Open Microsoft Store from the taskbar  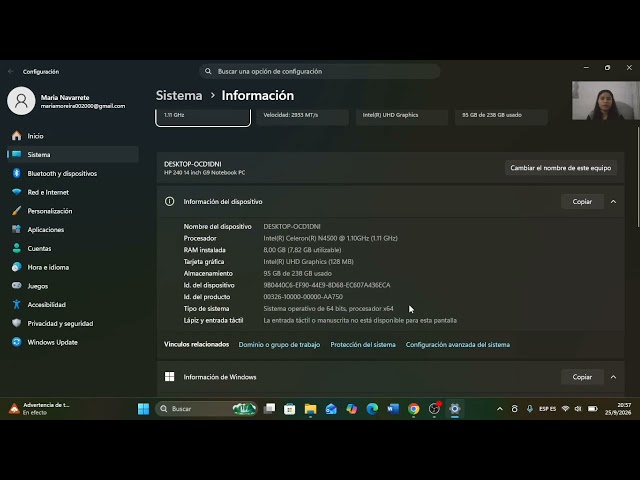tap(290, 409)
